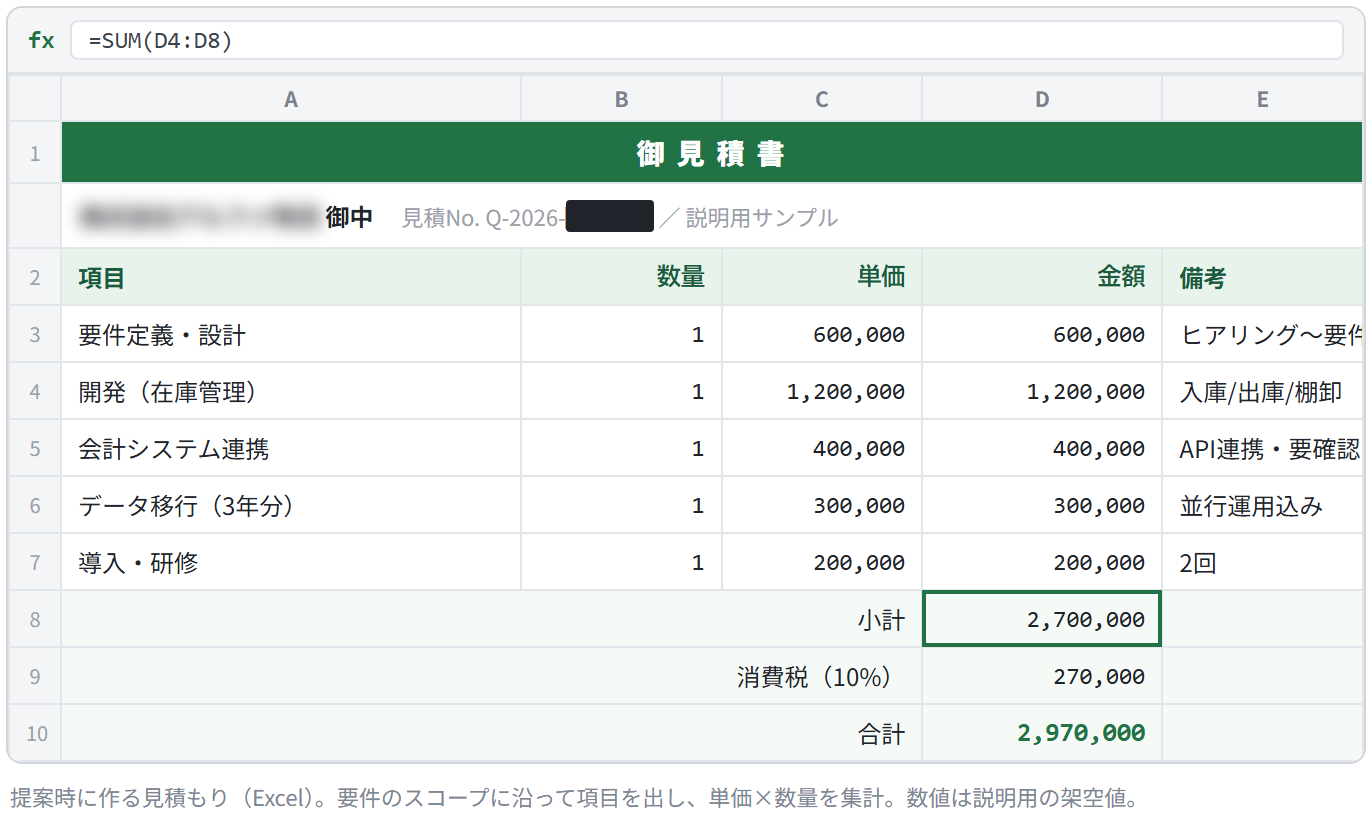Select the 単価 header cell
The width and height of the screenshot is (1372, 814).
click(822, 277)
